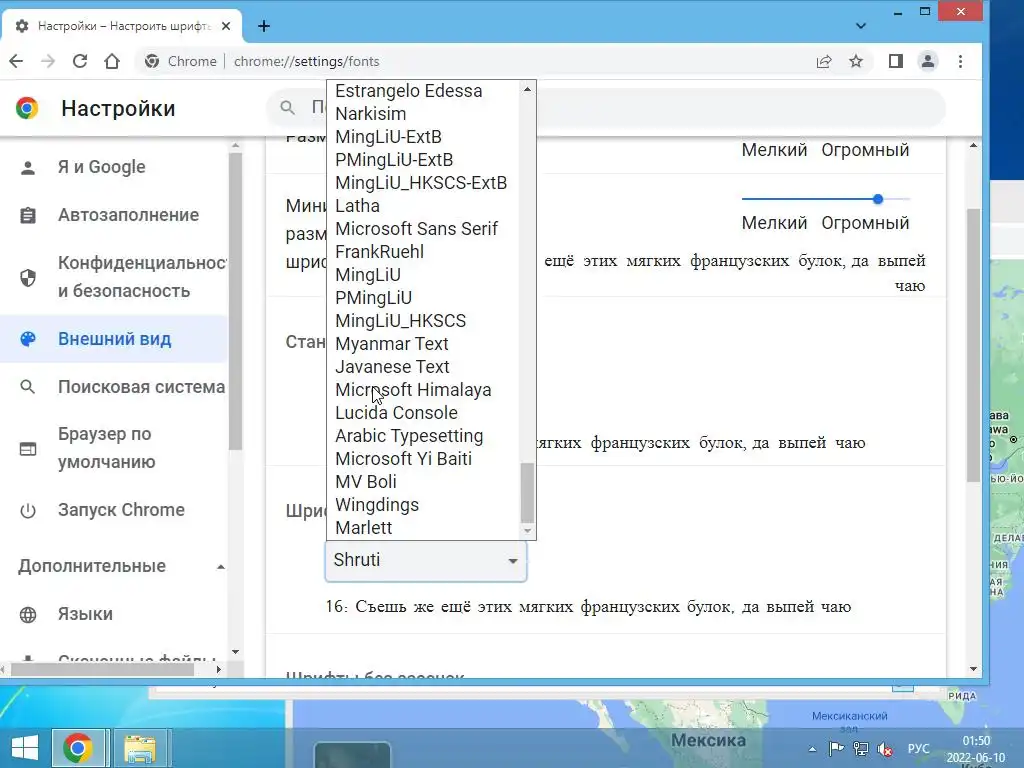The image size is (1024, 768).
Task: Open Конфиденциальность и безопасность section
Action: tap(114, 277)
